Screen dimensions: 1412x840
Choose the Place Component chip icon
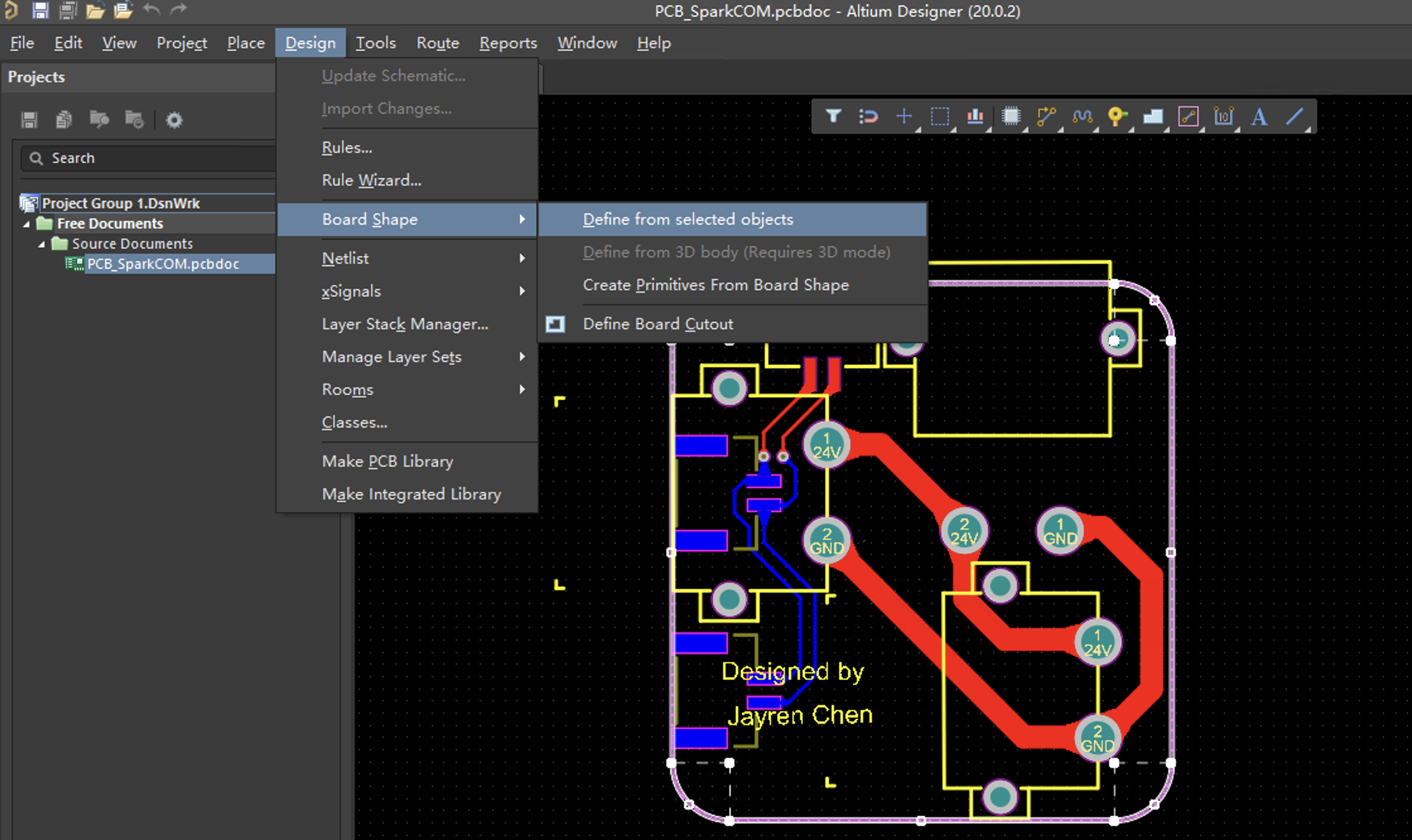click(x=1011, y=116)
